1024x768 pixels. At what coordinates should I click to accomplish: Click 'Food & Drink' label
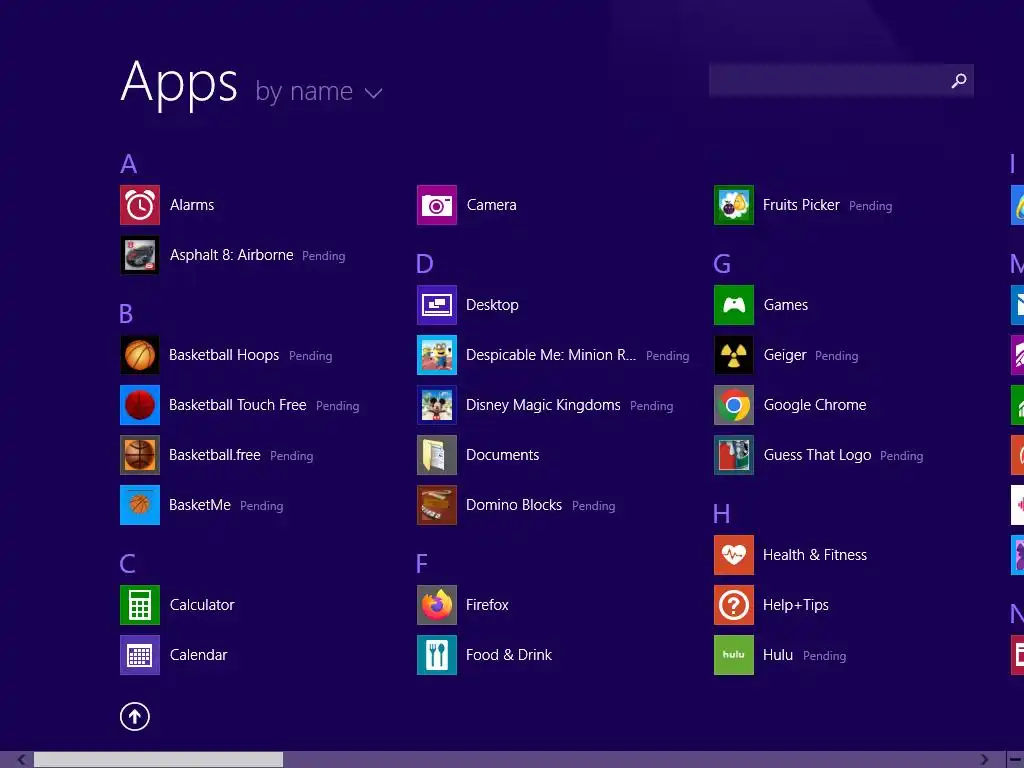tap(509, 655)
